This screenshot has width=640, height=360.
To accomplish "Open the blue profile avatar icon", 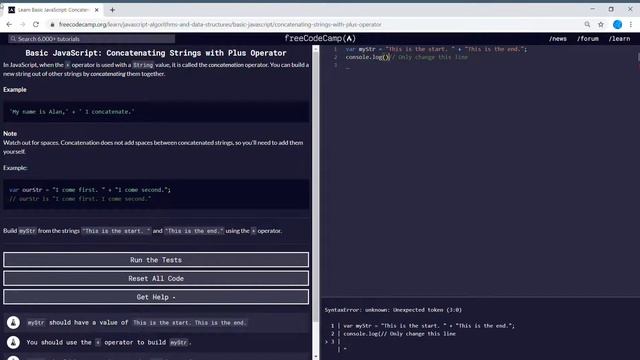I will [618, 24].
